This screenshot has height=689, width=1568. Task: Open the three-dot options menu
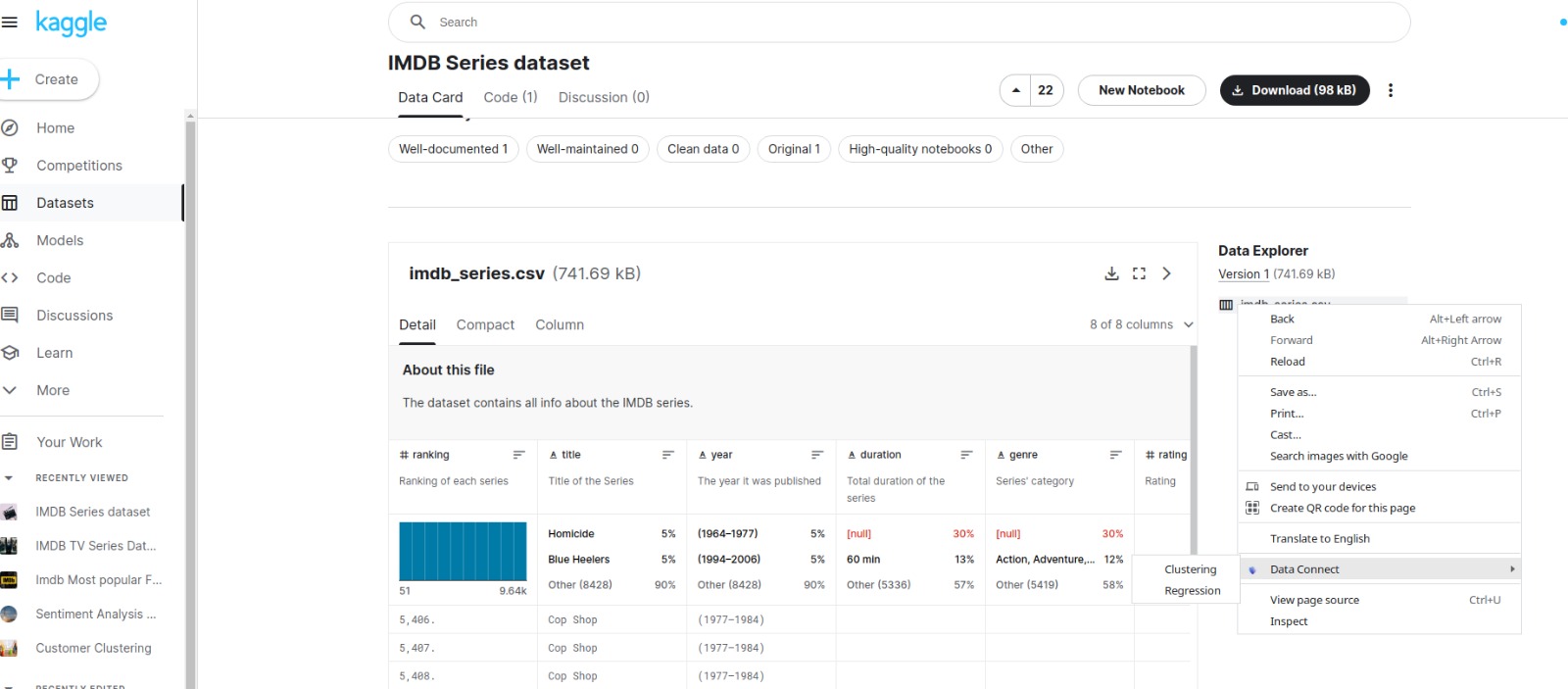1391,90
